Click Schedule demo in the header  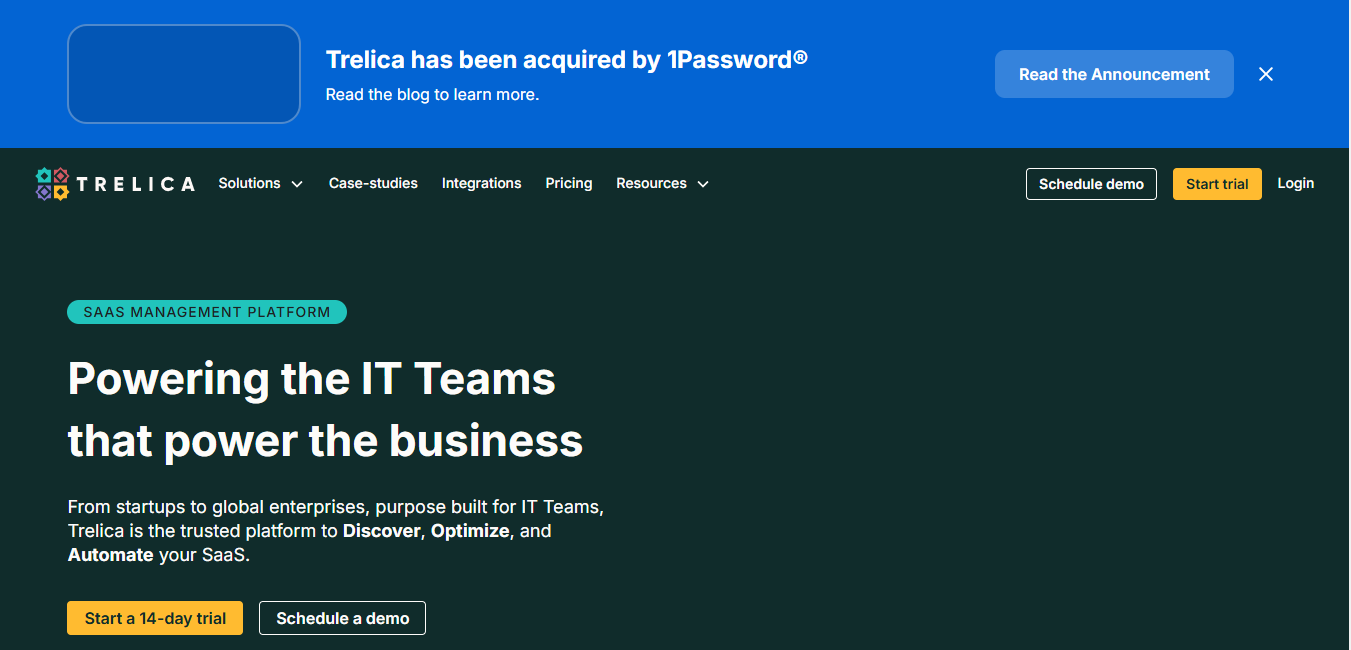pyautogui.click(x=1091, y=184)
